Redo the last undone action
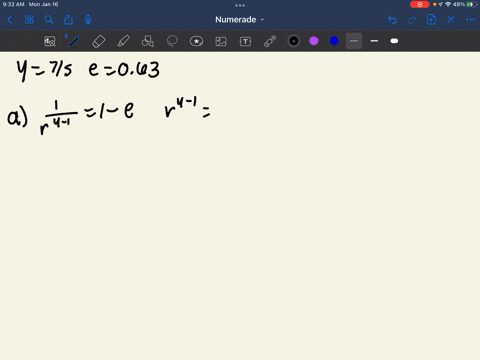The image size is (480, 360). pyautogui.click(x=412, y=20)
